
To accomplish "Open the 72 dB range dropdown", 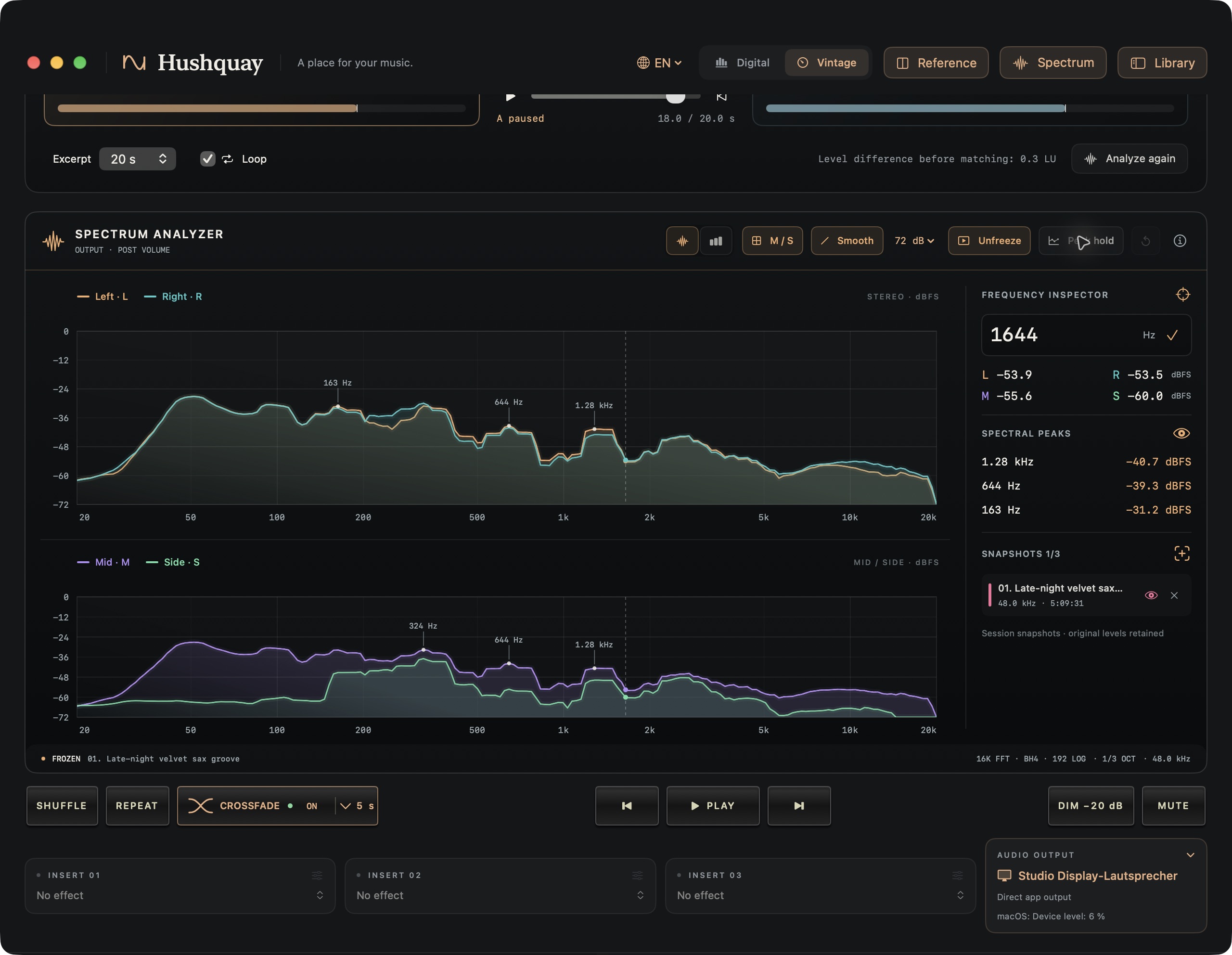I will 914,241.
